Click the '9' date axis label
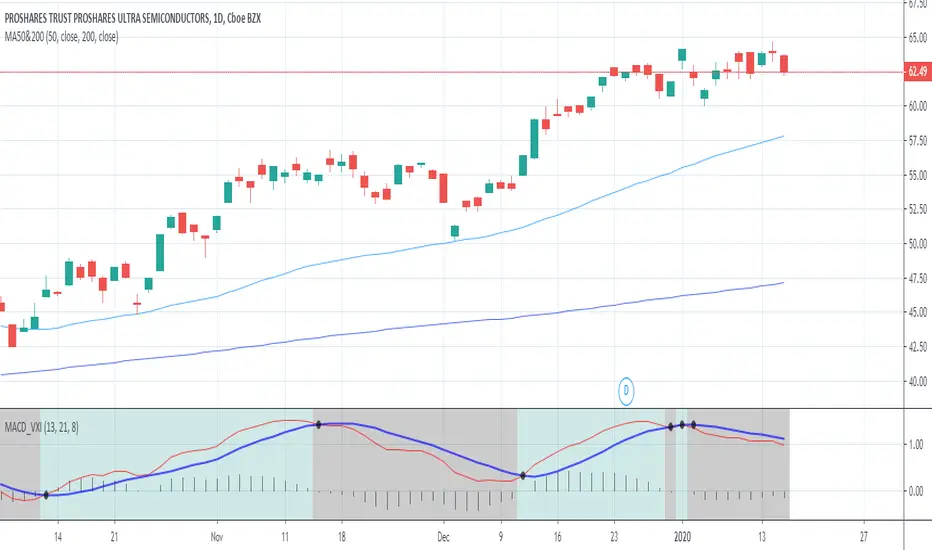932x550 pixels. (500, 537)
